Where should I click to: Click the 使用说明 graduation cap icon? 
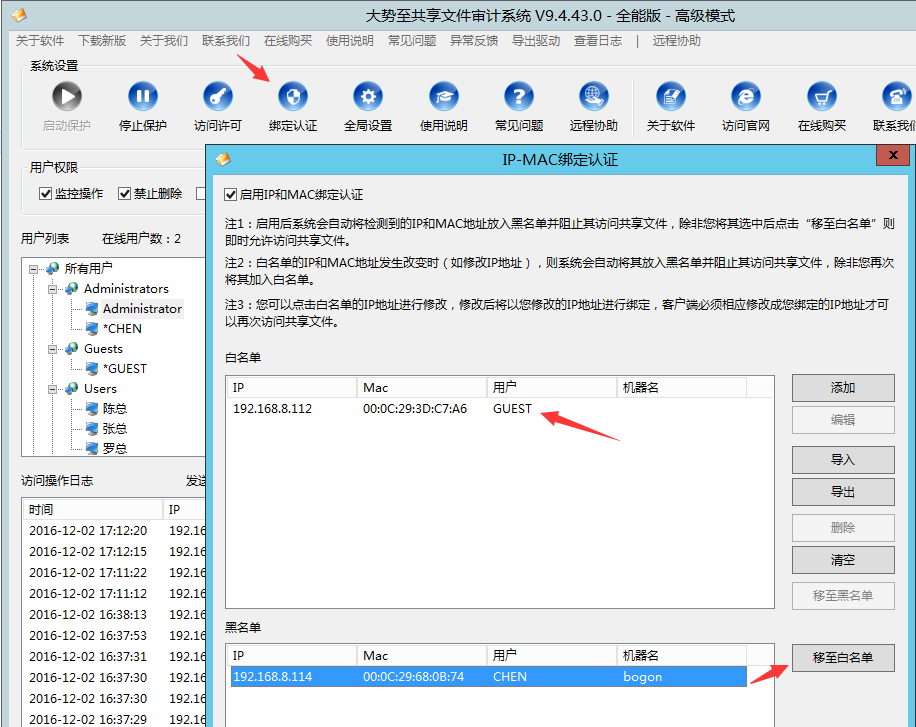click(443, 97)
